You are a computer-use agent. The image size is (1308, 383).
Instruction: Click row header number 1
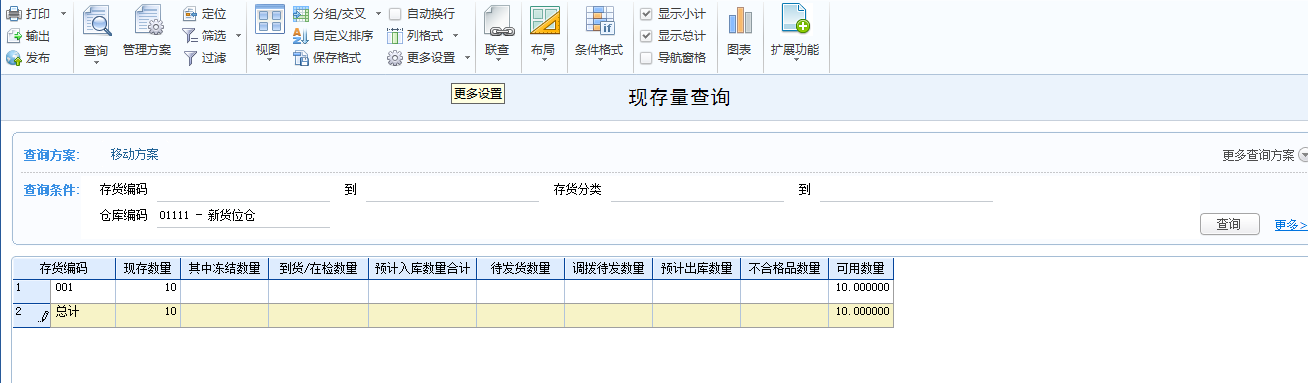tap(31, 290)
